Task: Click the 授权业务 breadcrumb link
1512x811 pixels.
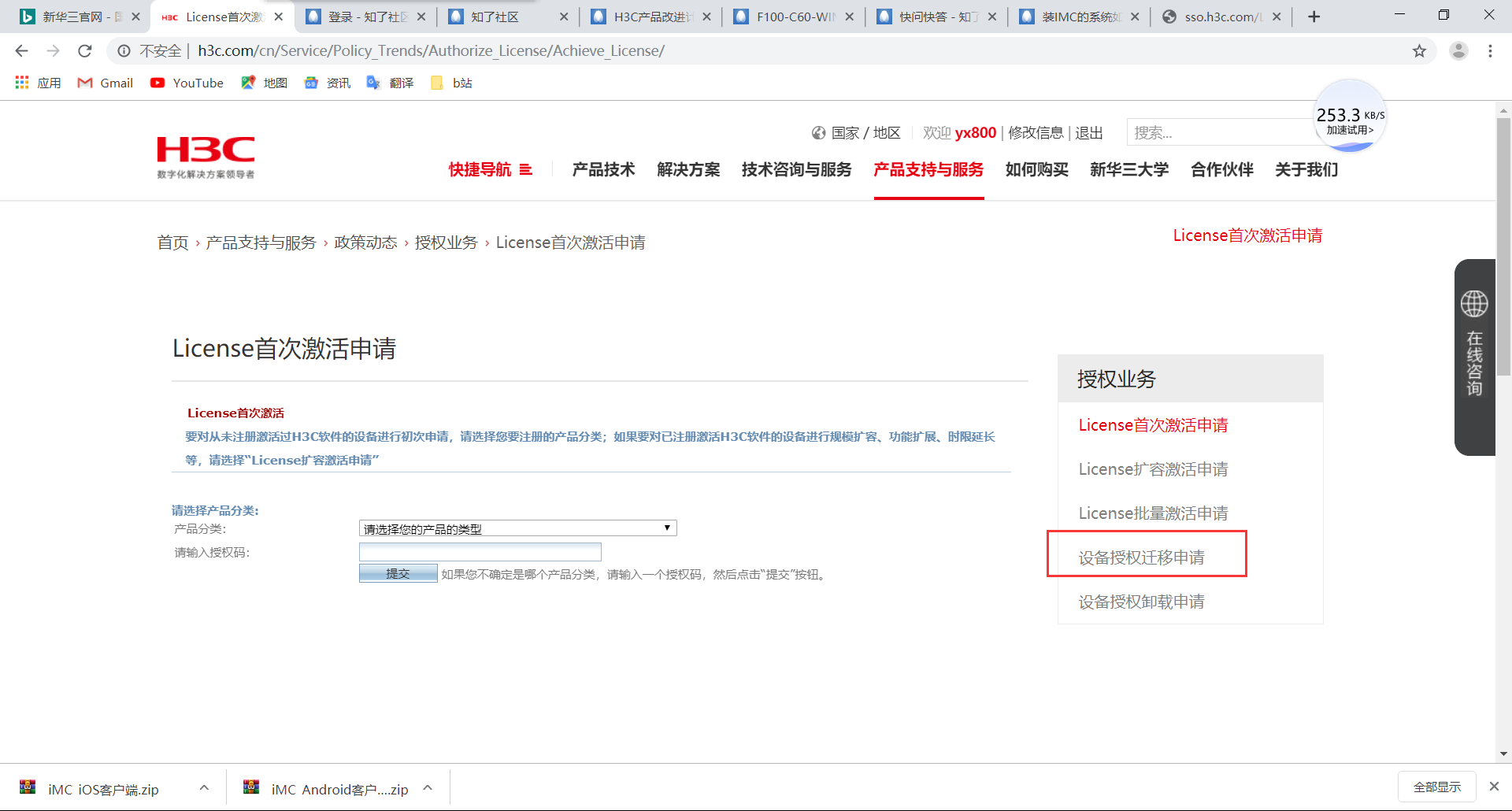Action: click(446, 243)
